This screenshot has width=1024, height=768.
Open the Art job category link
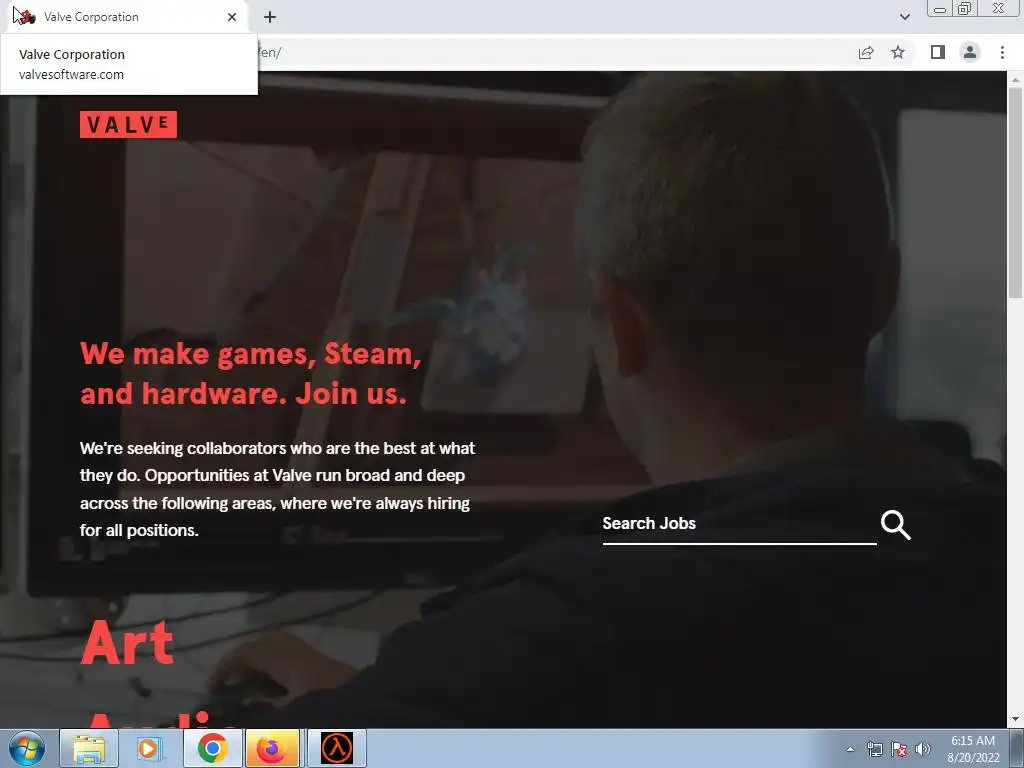click(127, 643)
